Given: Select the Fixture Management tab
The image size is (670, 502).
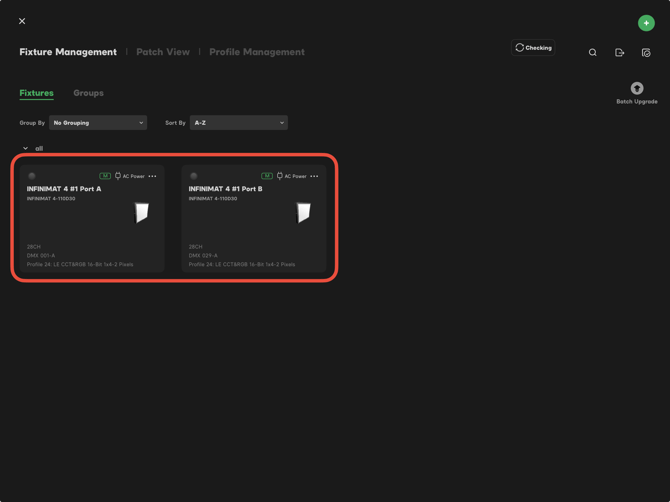Looking at the screenshot, I should coord(68,52).
